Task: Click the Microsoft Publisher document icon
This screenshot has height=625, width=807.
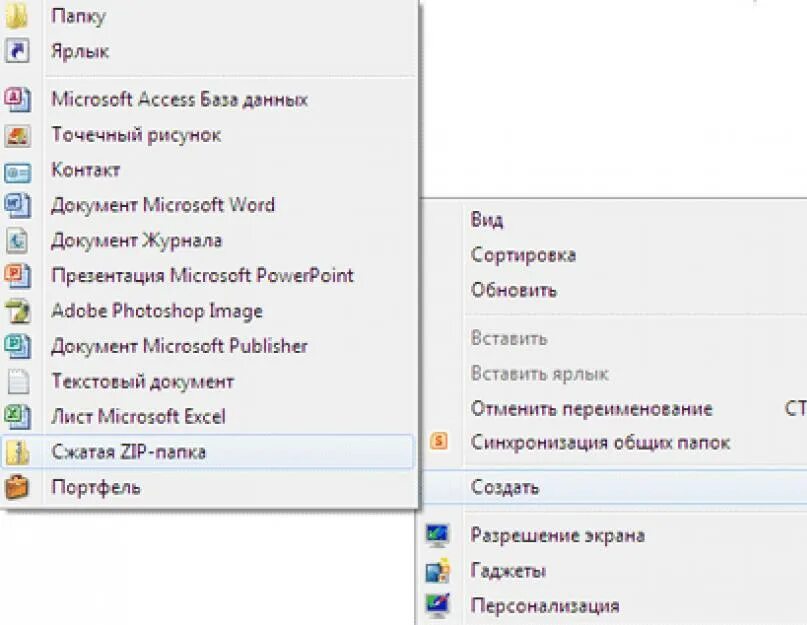Action: click(x=17, y=346)
